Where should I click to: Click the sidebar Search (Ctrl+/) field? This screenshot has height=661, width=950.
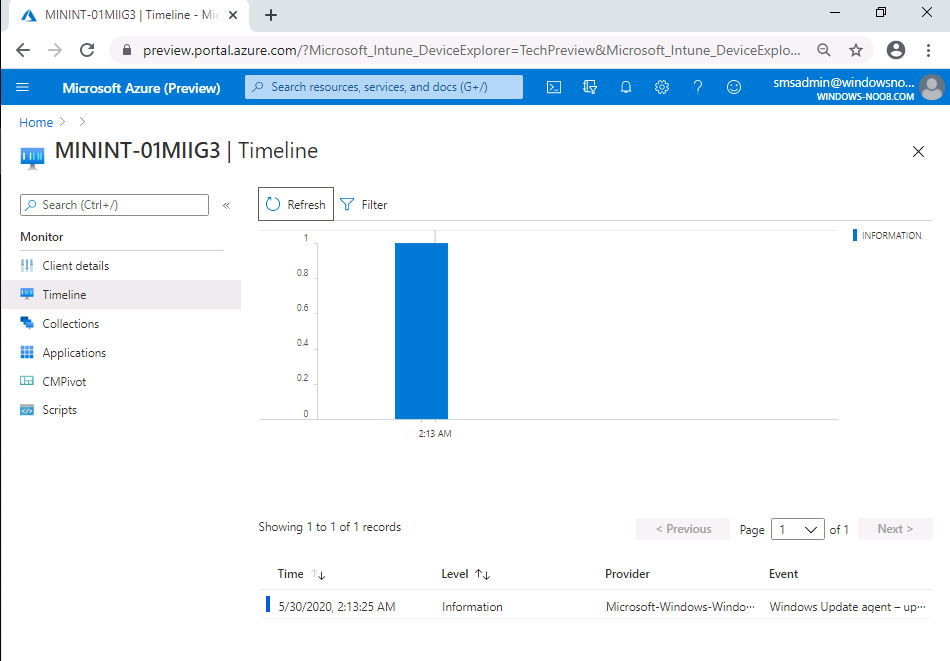[115, 205]
